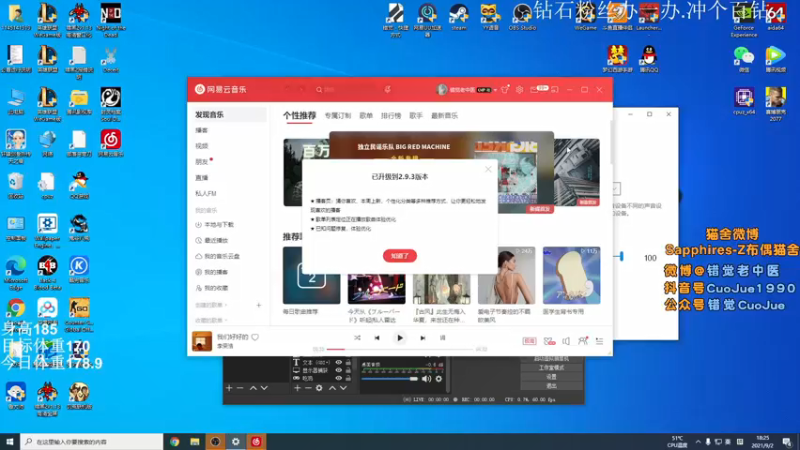Click 工作室模式 button in OBS
The width and height of the screenshot is (800, 450).
pos(552,367)
